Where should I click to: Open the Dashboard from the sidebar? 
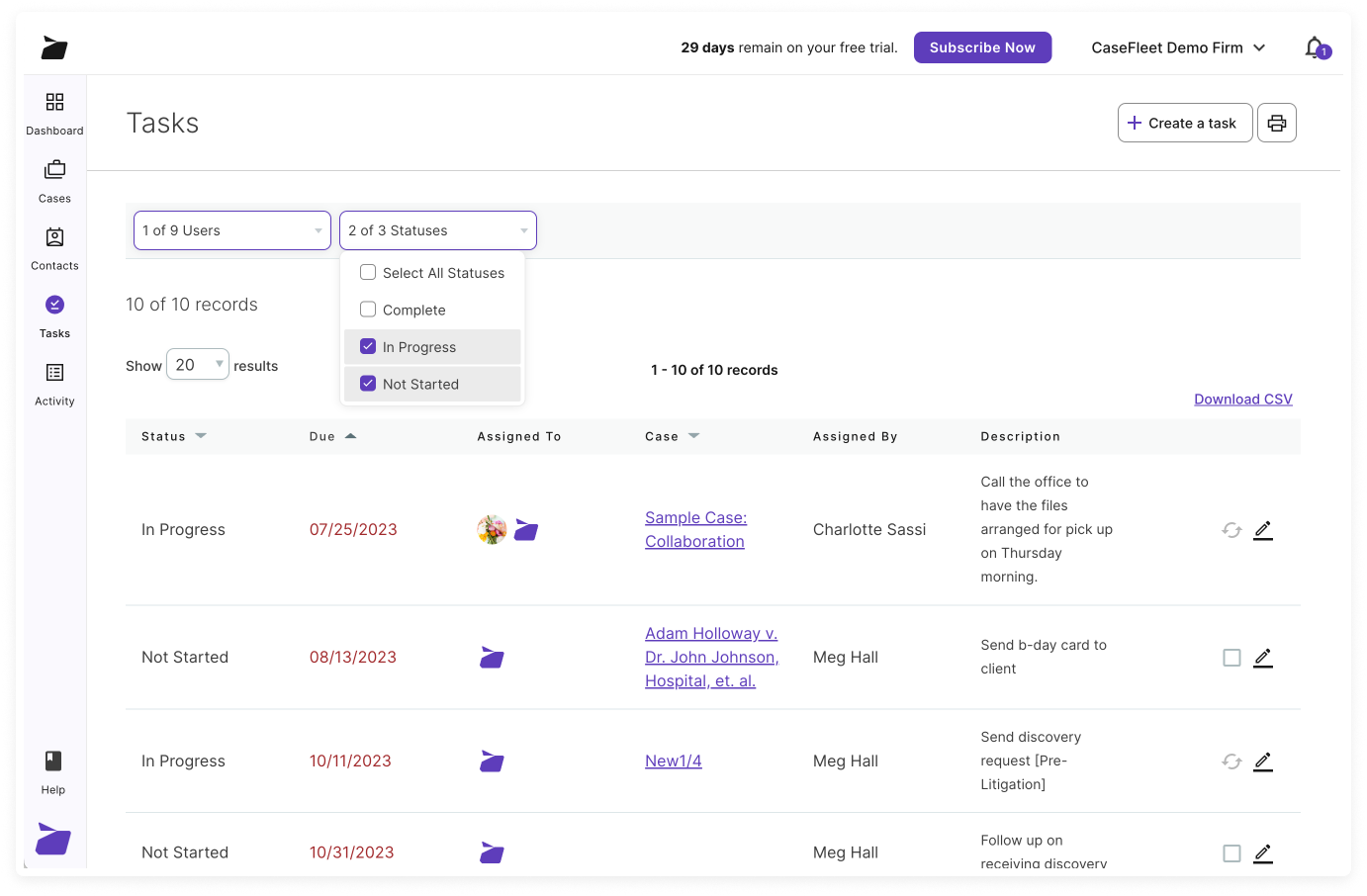pyautogui.click(x=54, y=112)
